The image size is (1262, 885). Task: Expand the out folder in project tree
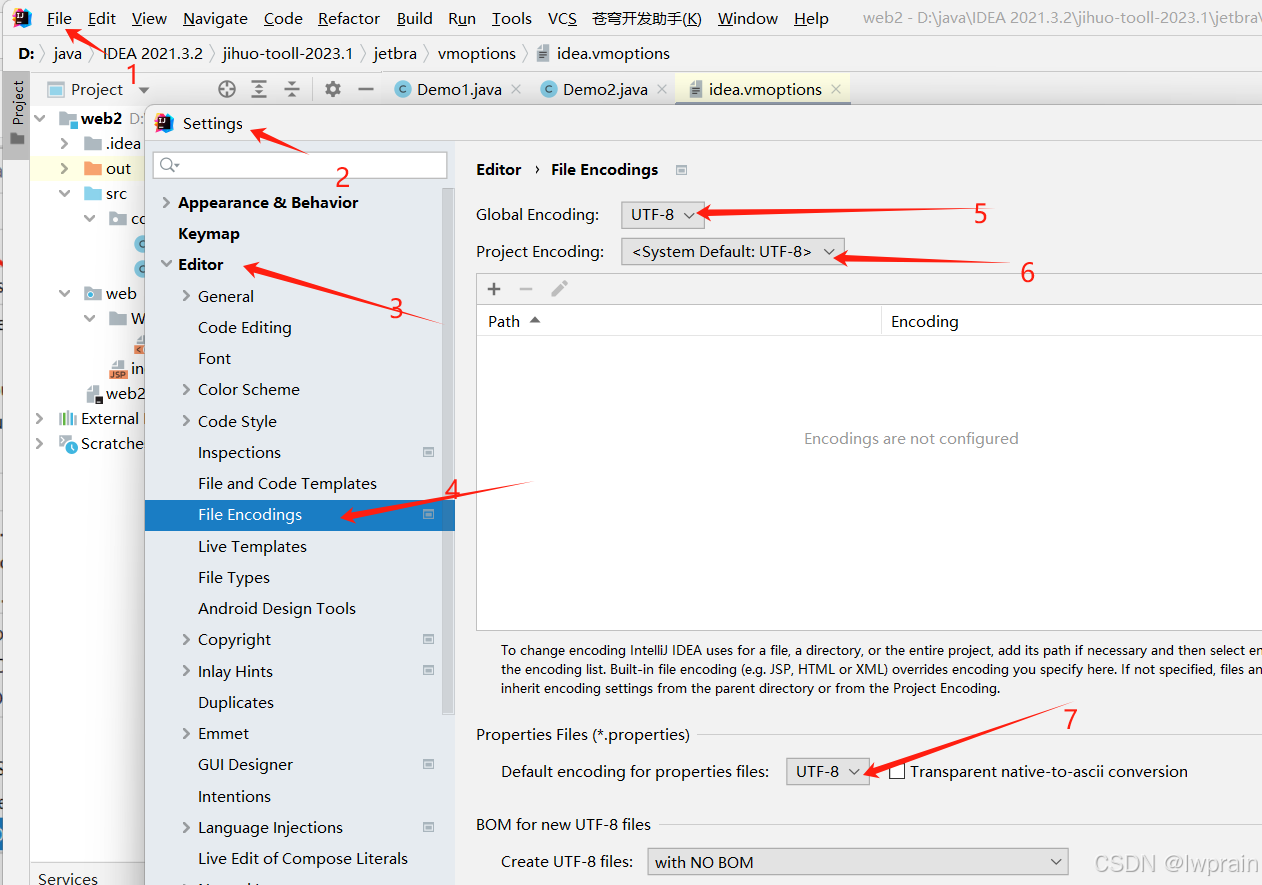[64, 168]
